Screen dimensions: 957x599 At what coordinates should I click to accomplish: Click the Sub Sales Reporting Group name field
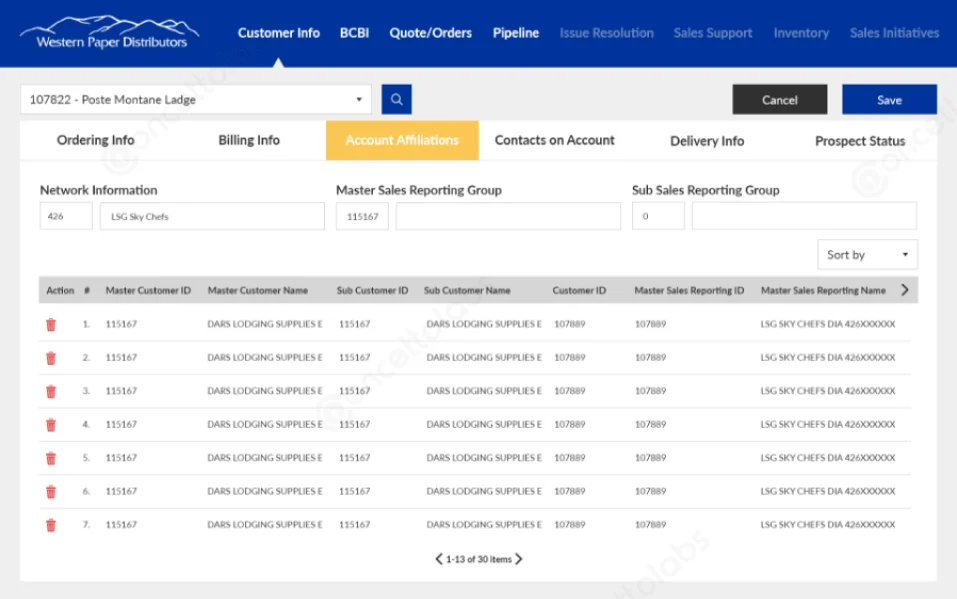pos(804,215)
